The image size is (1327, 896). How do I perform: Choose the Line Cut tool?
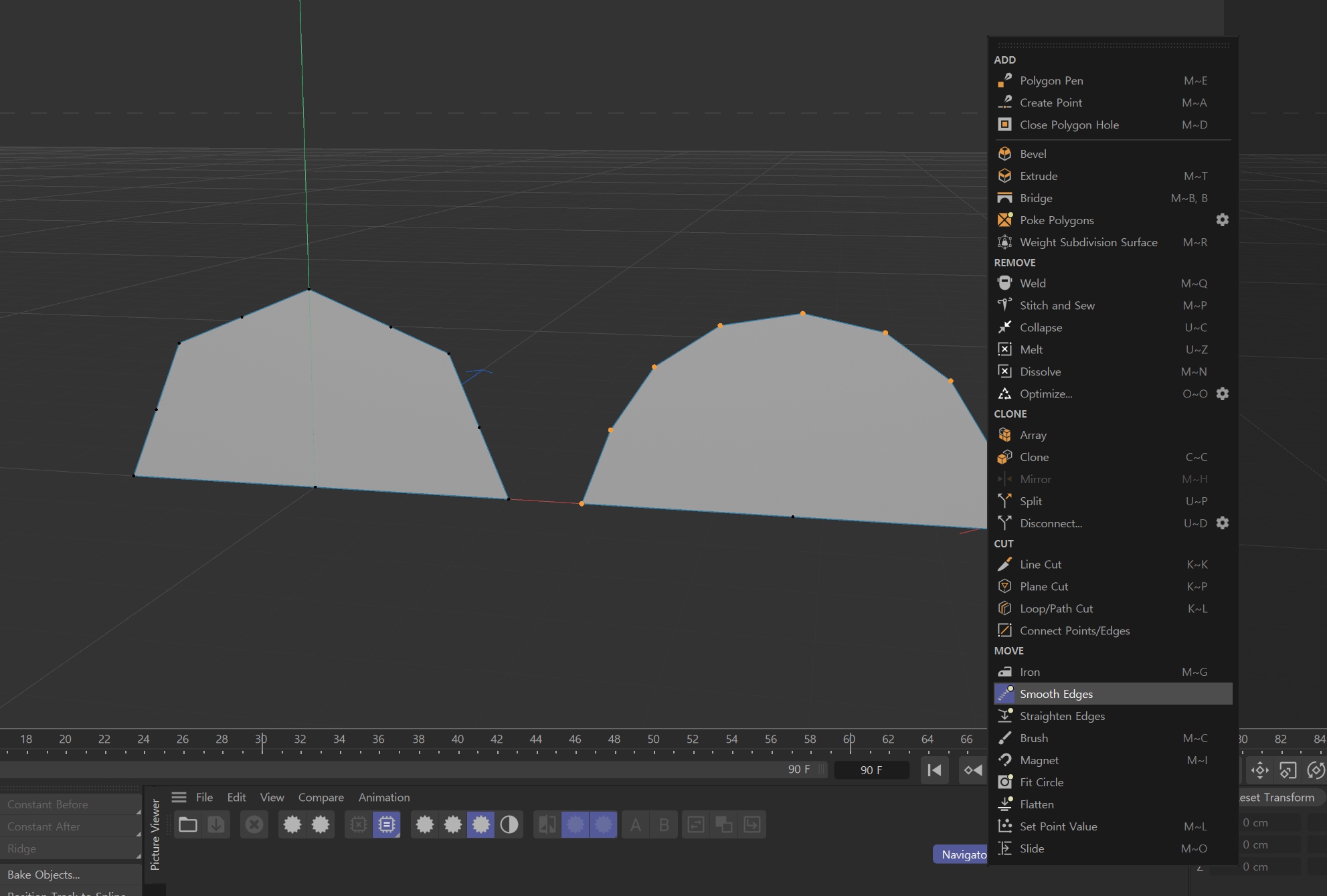(1113, 564)
